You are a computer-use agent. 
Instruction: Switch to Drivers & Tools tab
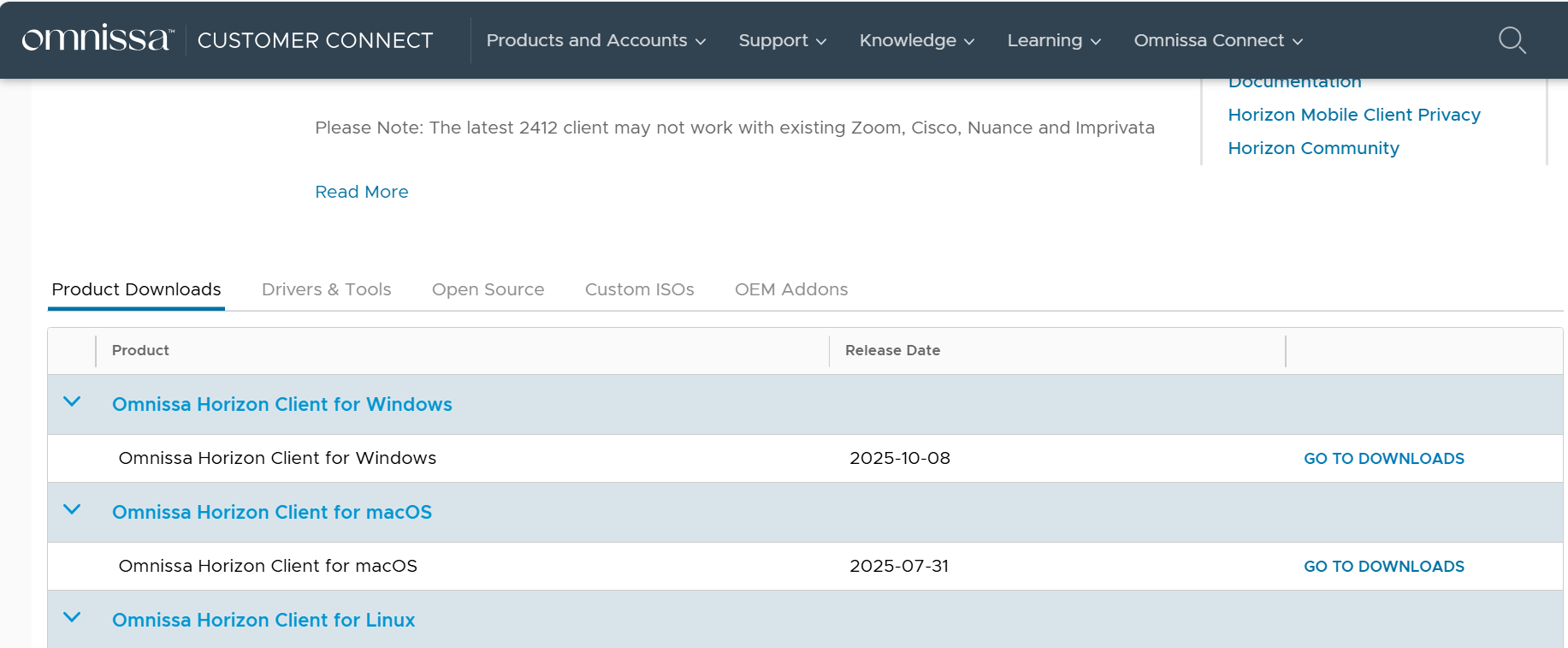click(326, 289)
